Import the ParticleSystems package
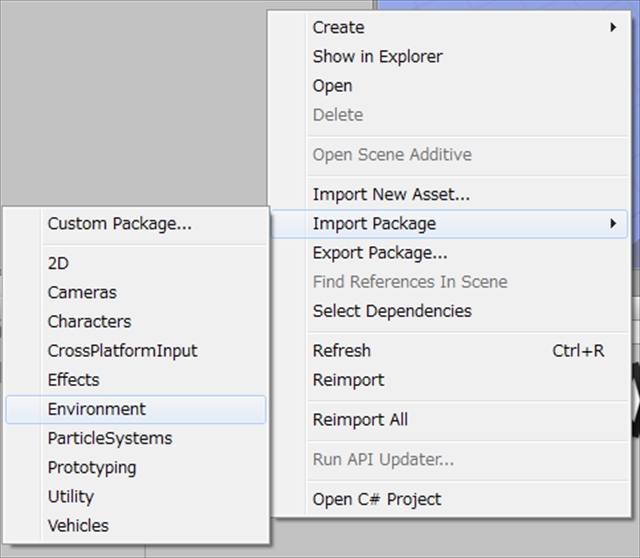Image resolution: width=640 pixels, height=558 pixels. pos(109,438)
